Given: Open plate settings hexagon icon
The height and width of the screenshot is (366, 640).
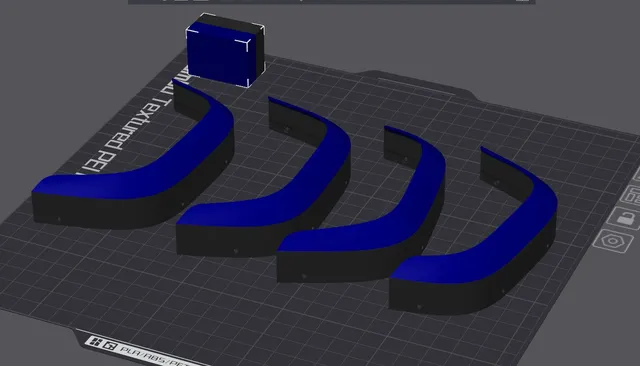Looking at the screenshot, I should coord(613,241).
